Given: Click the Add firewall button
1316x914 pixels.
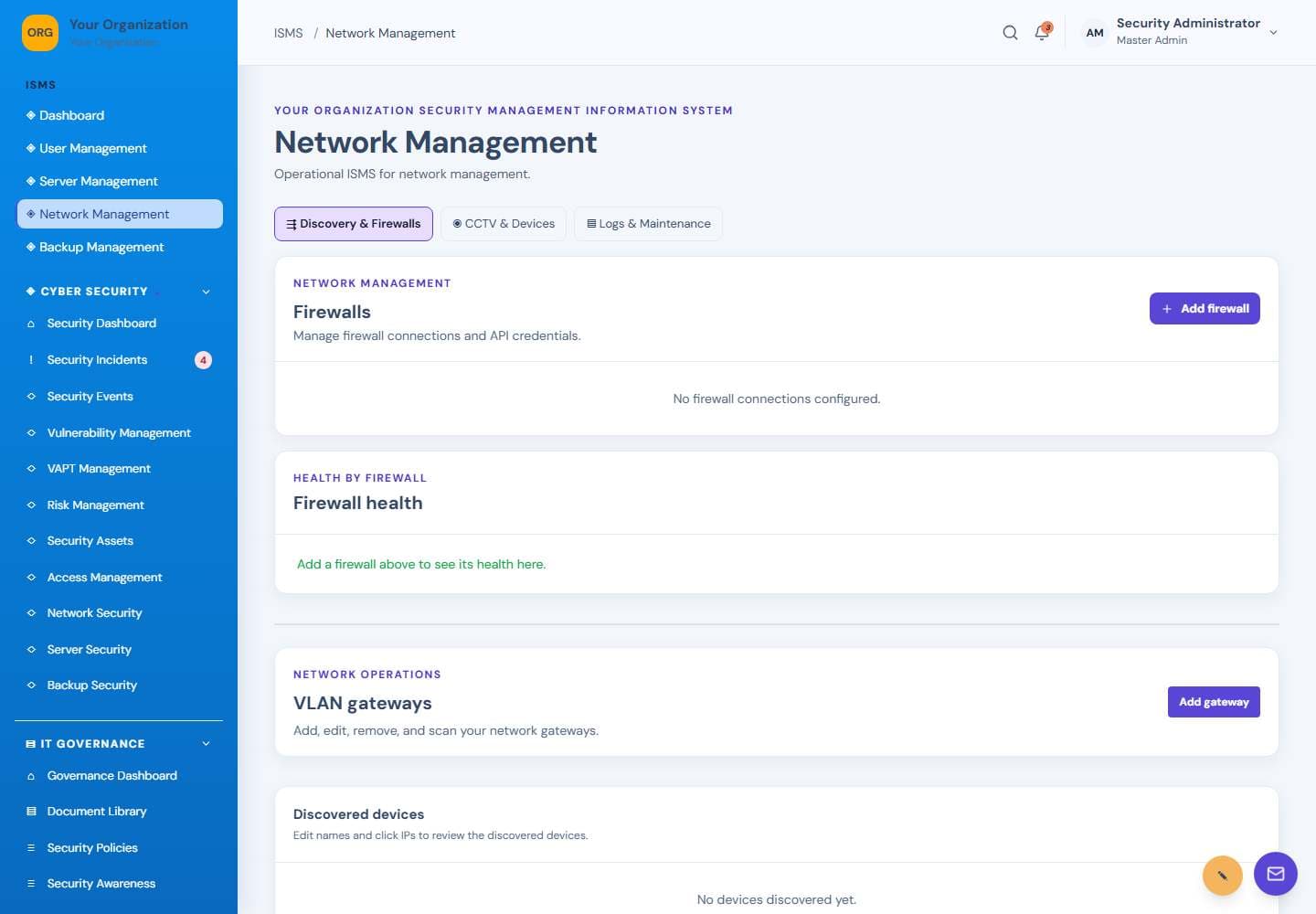Looking at the screenshot, I should [x=1205, y=309].
